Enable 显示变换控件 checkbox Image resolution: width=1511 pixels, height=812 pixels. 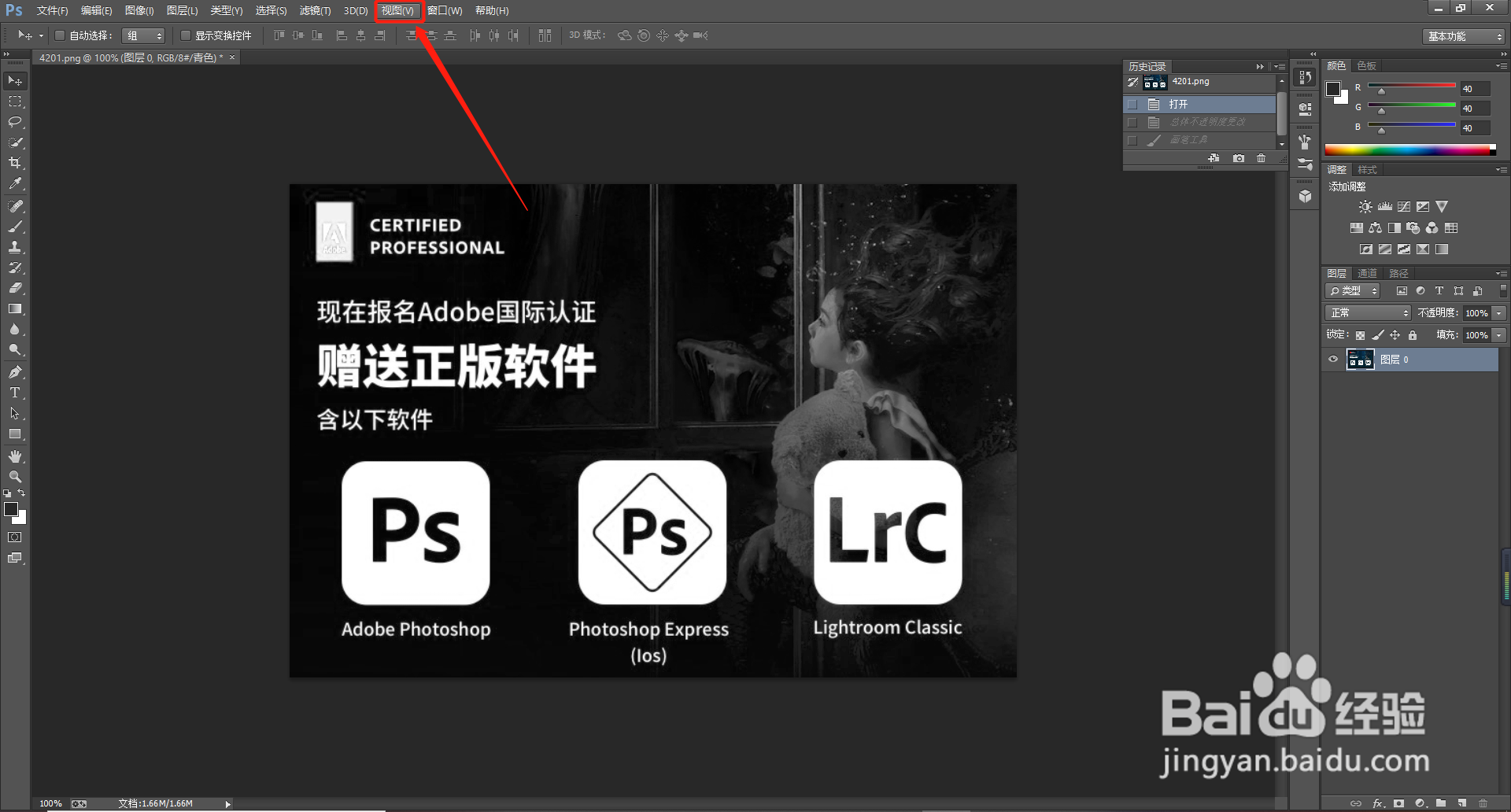(x=186, y=35)
